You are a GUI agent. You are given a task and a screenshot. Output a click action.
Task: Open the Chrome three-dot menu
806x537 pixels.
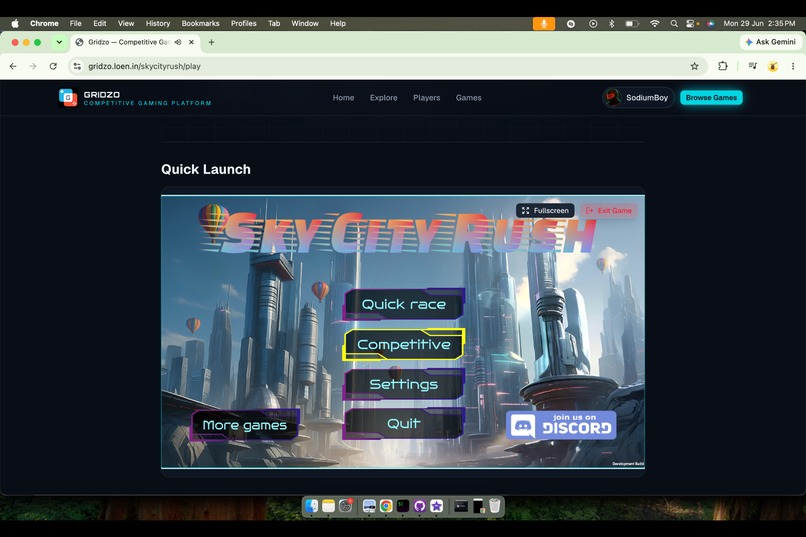click(x=793, y=66)
